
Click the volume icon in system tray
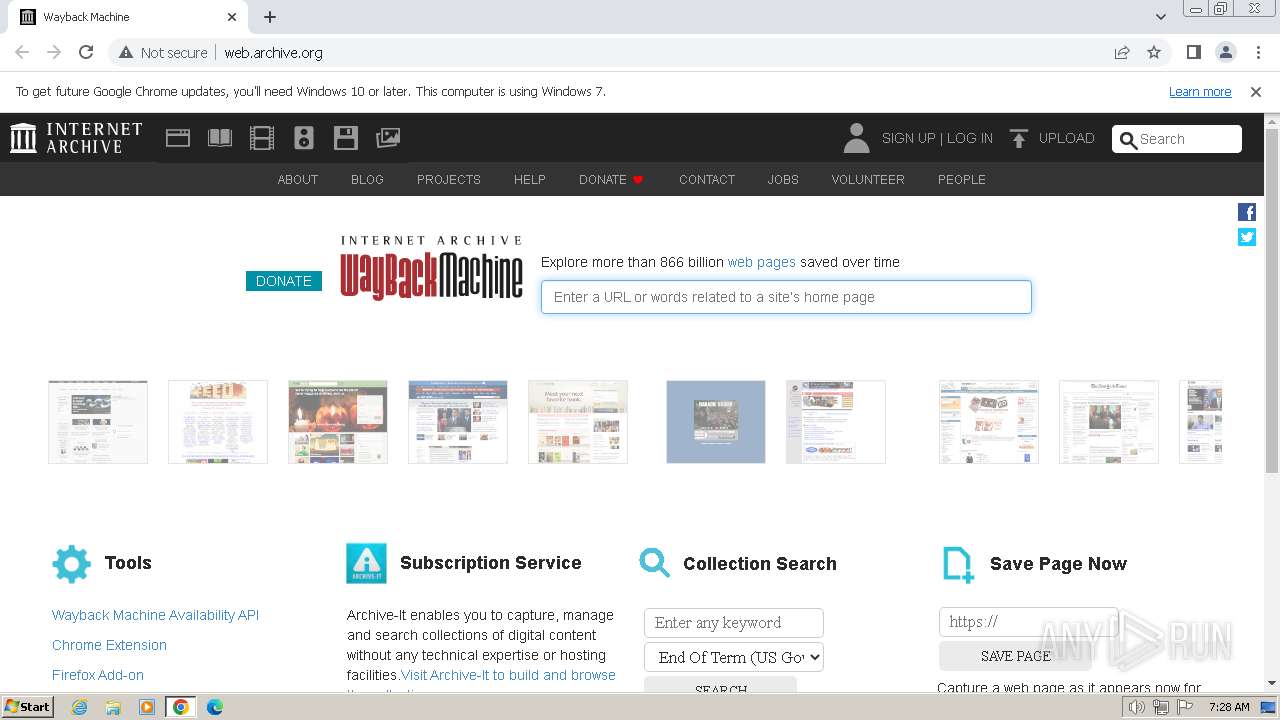pos(1137,707)
